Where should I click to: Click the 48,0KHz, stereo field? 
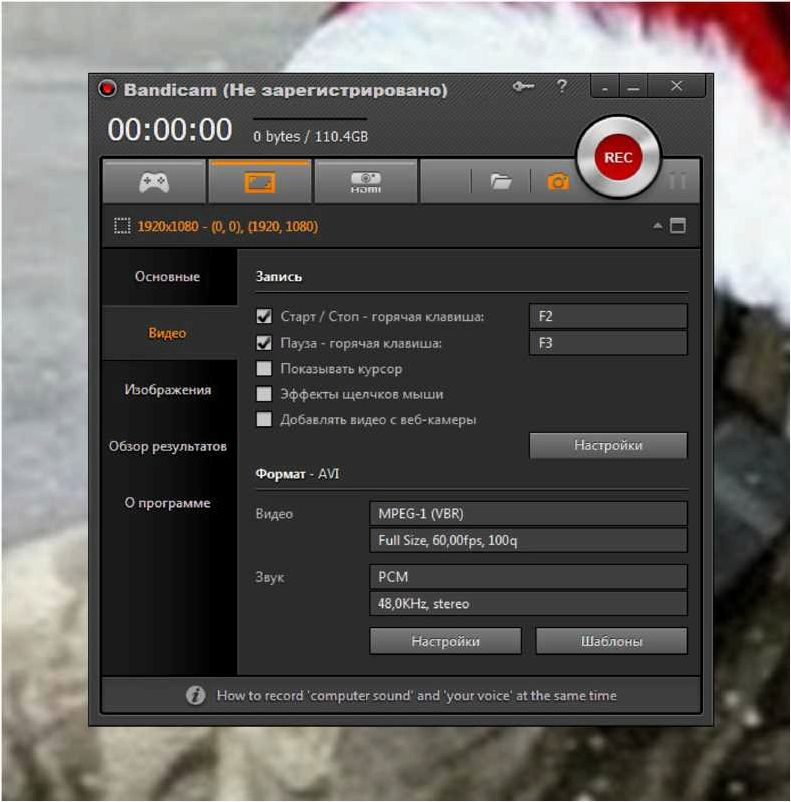click(528, 604)
